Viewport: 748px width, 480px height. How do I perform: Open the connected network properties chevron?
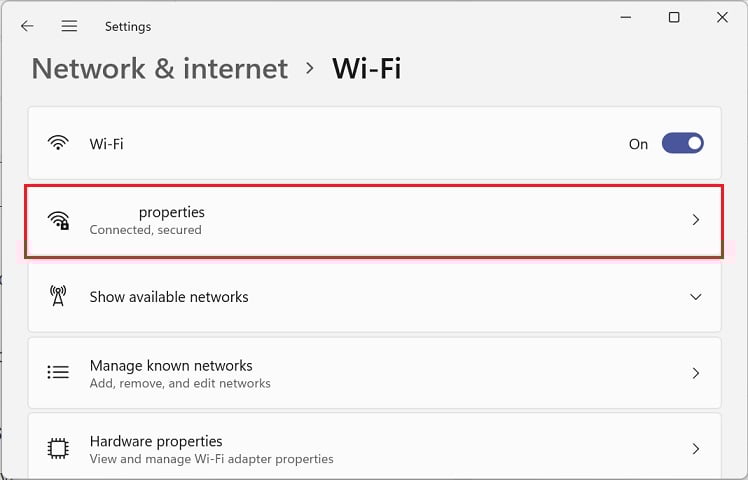pyautogui.click(x=696, y=219)
